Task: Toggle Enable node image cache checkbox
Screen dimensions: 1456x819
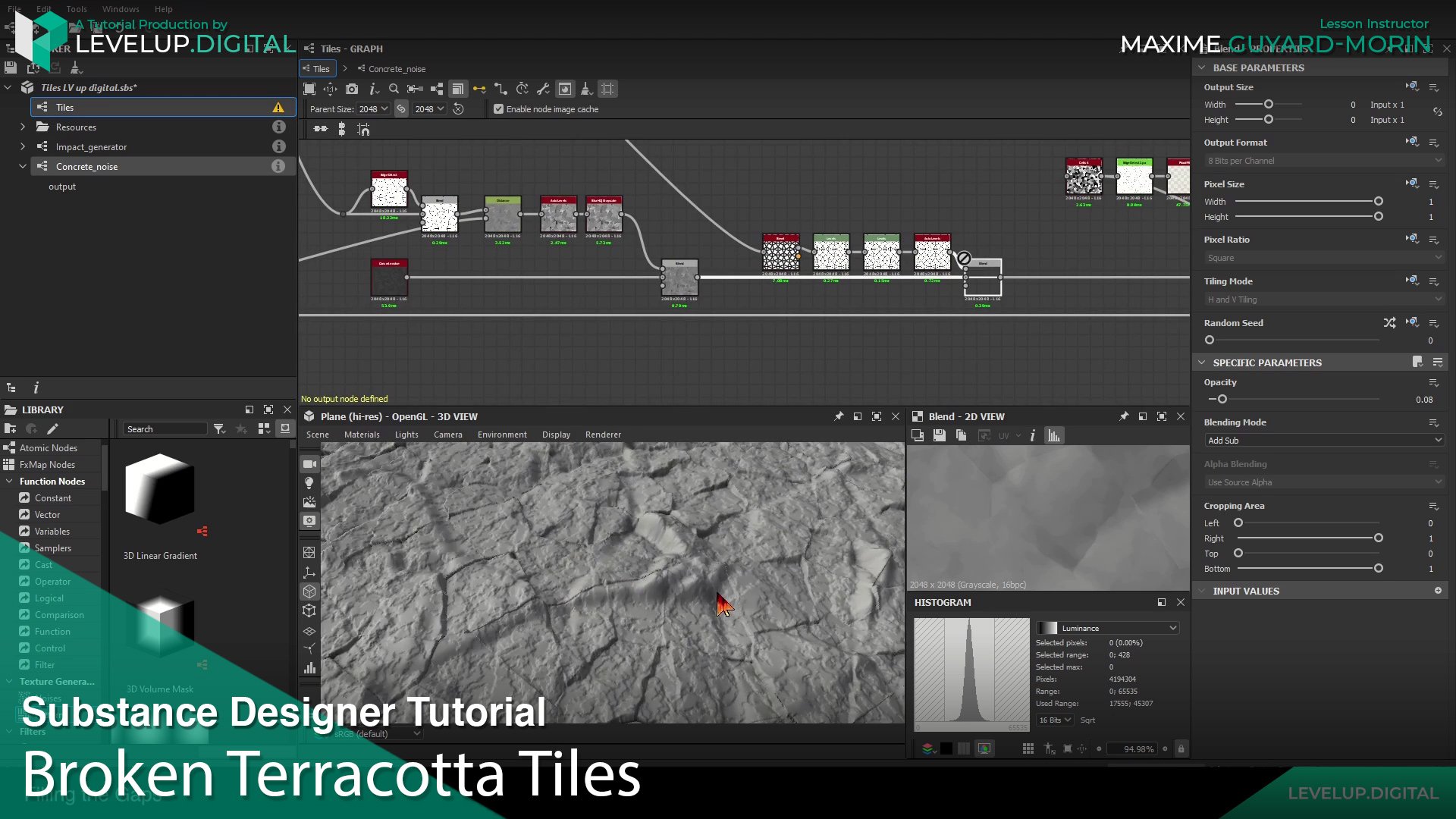Action: [498, 109]
